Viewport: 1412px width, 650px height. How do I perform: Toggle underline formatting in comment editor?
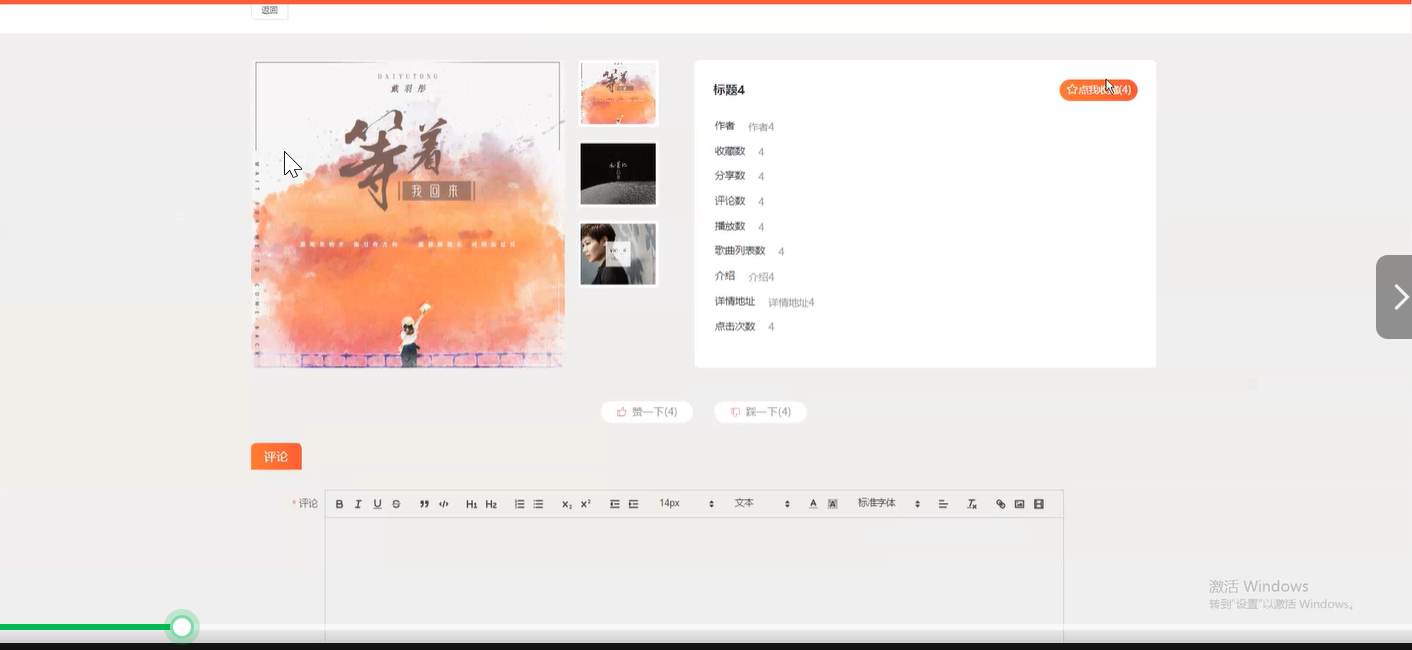click(x=377, y=504)
